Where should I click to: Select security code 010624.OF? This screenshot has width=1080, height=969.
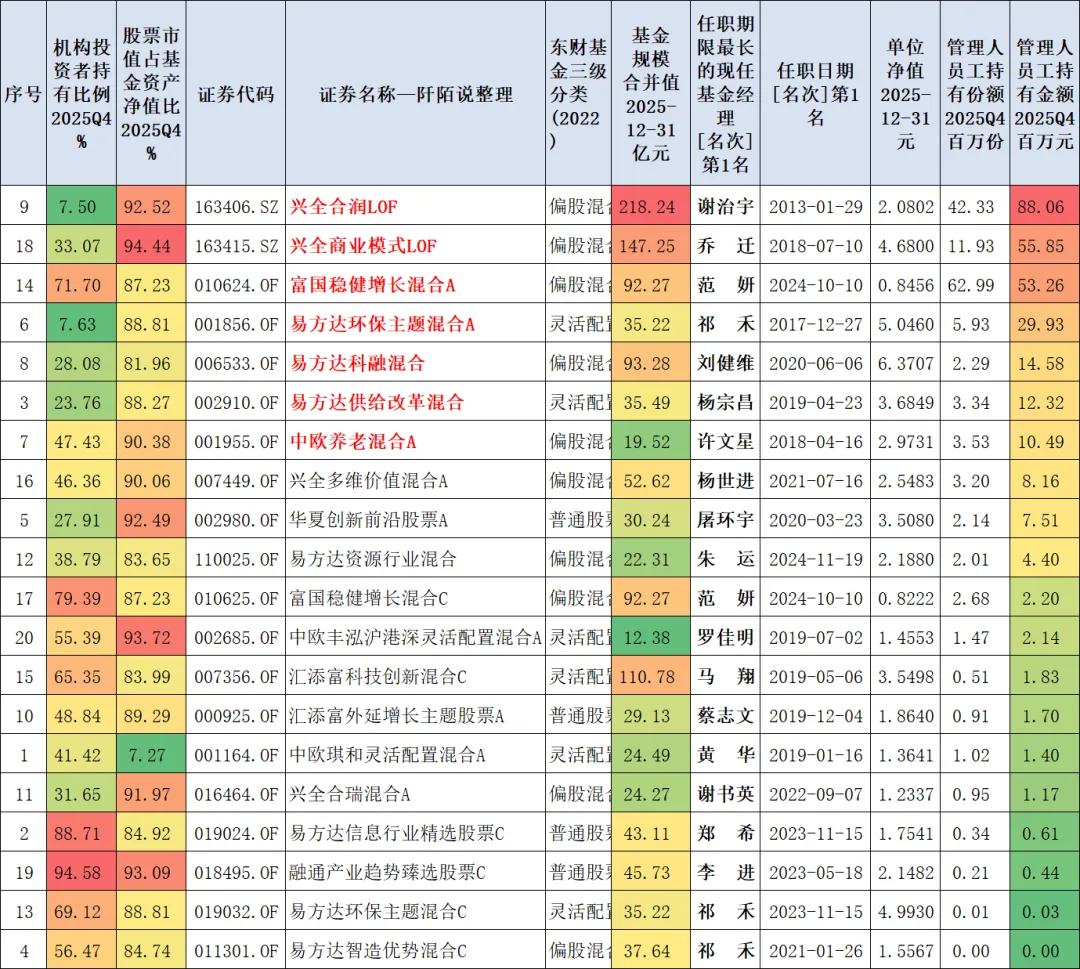point(236,285)
